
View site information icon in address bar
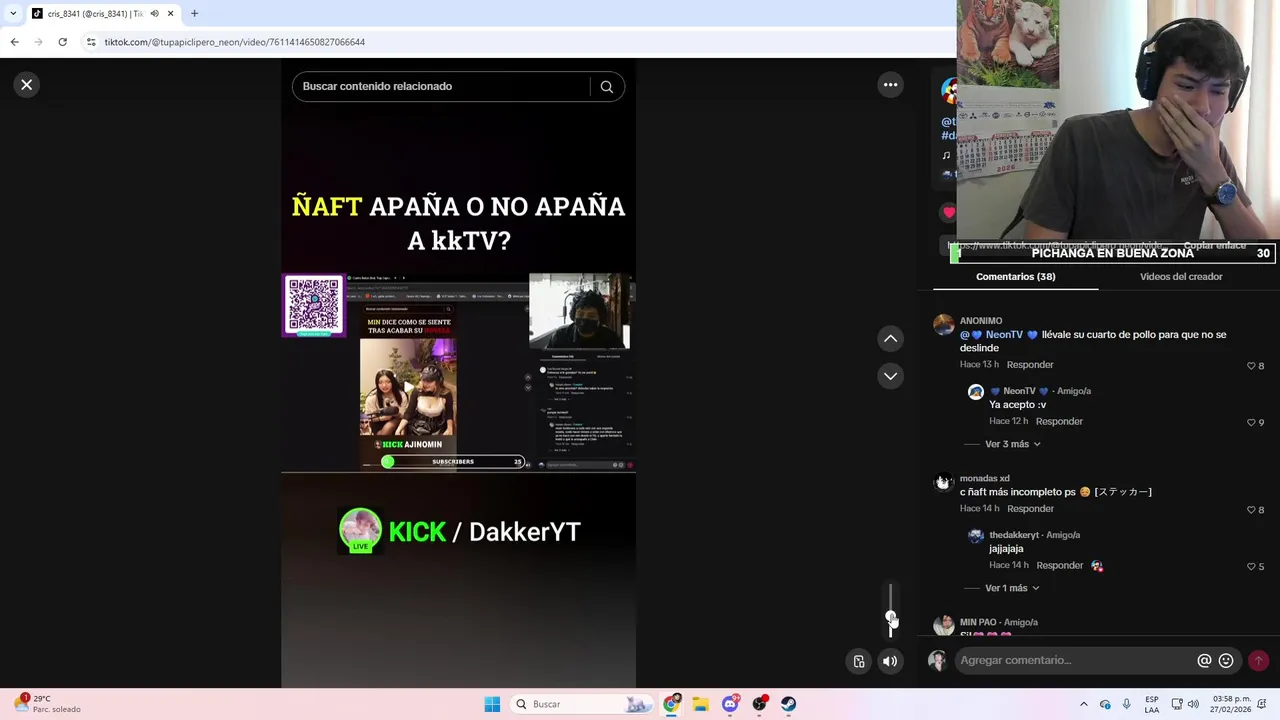click(x=91, y=42)
